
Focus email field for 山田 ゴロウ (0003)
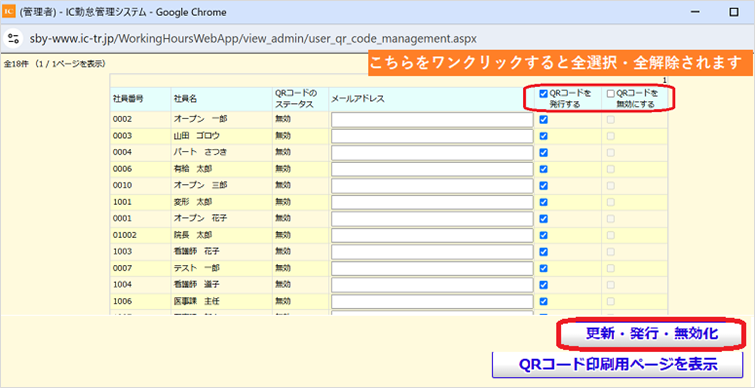tap(432, 136)
